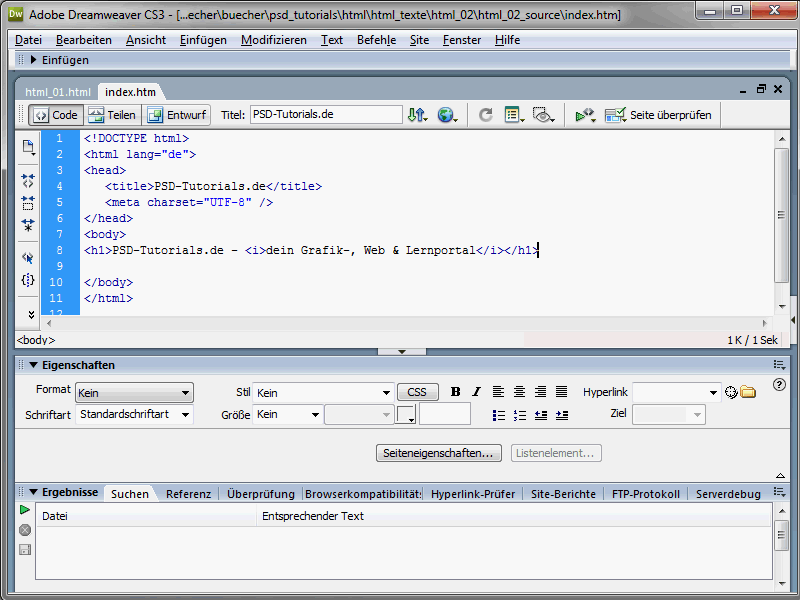Click Preview in Browser globe icon
800x600 pixels.
pos(447,115)
